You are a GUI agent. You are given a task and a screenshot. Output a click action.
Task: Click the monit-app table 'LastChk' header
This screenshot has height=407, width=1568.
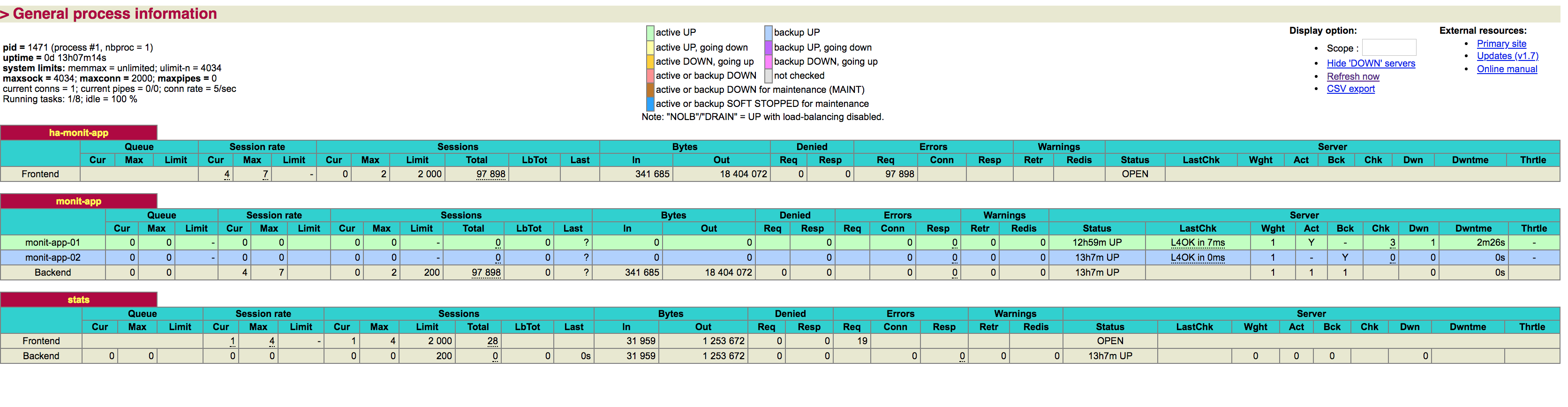coord(1197,229)
